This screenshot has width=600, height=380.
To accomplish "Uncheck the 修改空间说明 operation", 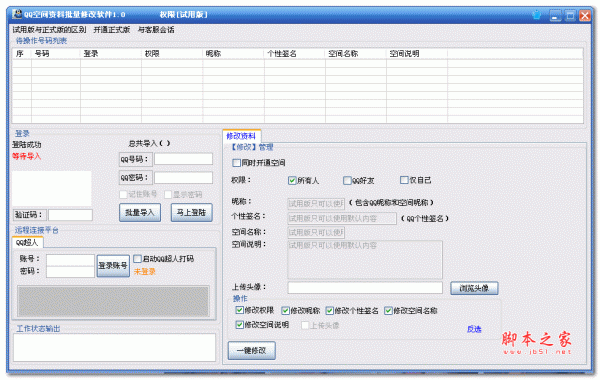I will point(240,325).
